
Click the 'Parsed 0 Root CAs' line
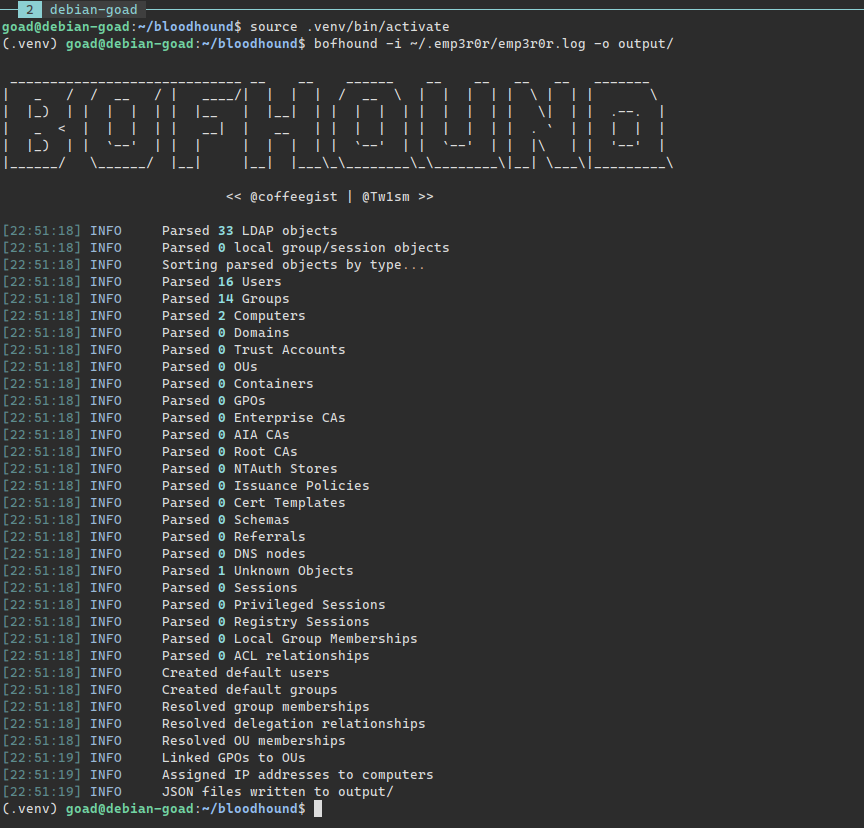tap(229, 452)
